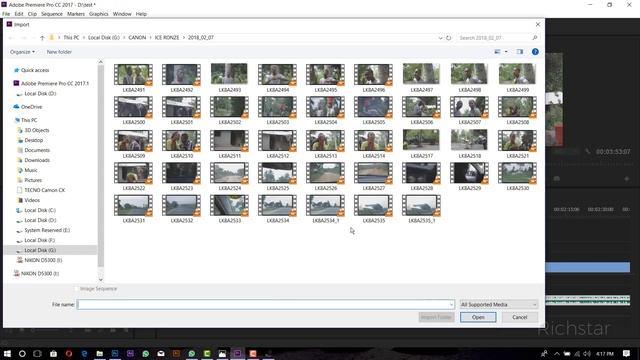This screenshot has width=640, height=360.
Task: Open Microsoft Edge from the taskbar
Action: pyautogui.click(x=84, y=353)
